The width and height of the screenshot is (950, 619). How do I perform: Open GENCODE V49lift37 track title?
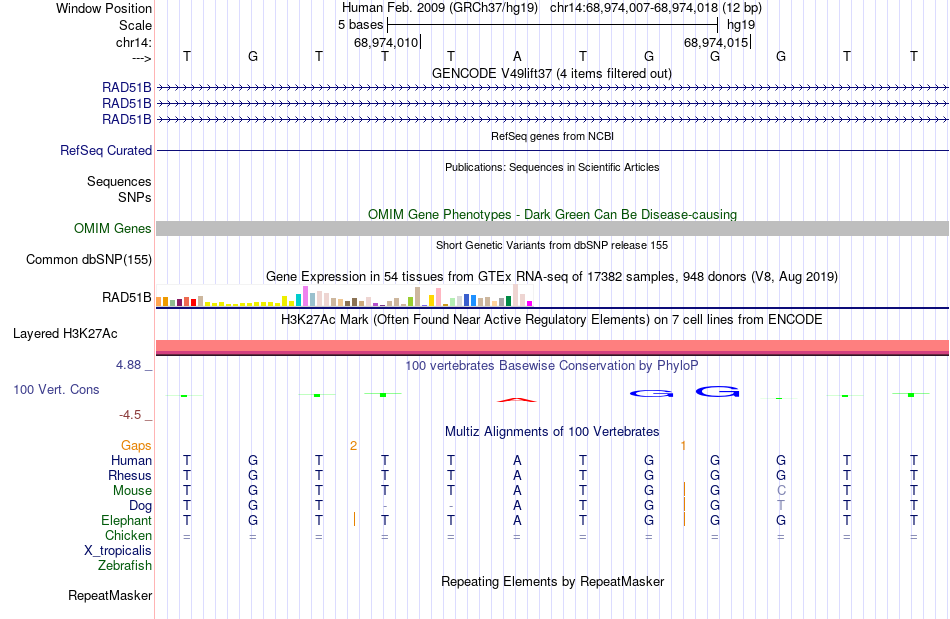tap(551, 73)
